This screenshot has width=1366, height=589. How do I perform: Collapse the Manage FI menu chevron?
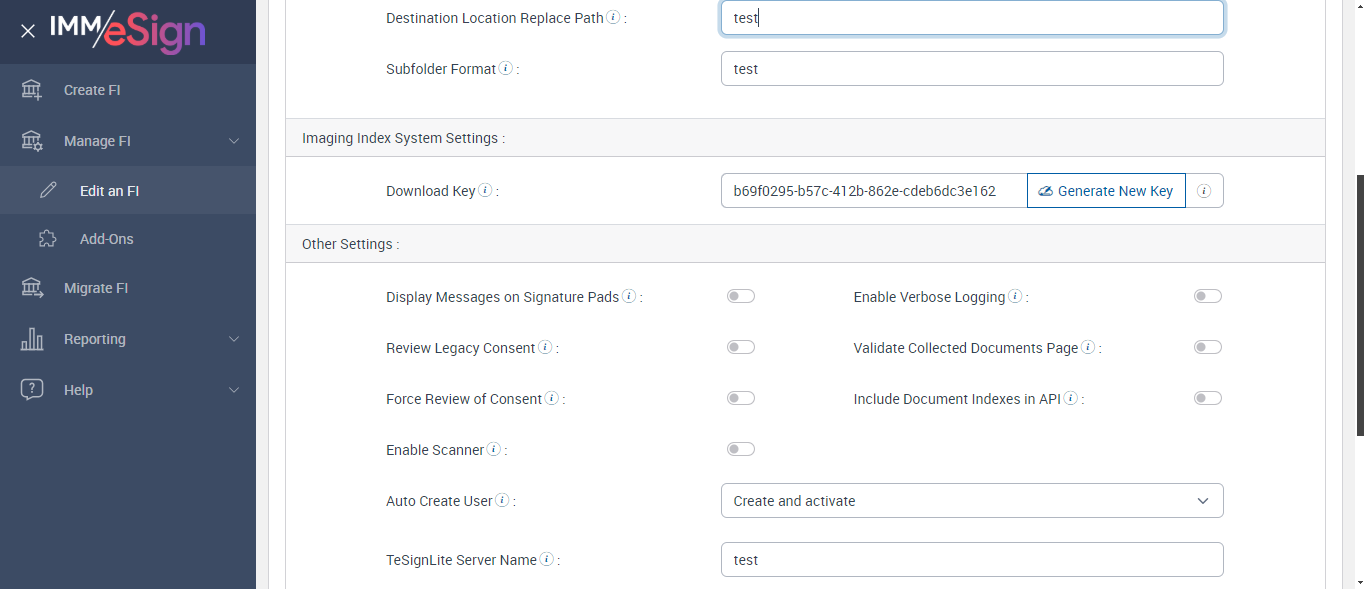[234, 141]
